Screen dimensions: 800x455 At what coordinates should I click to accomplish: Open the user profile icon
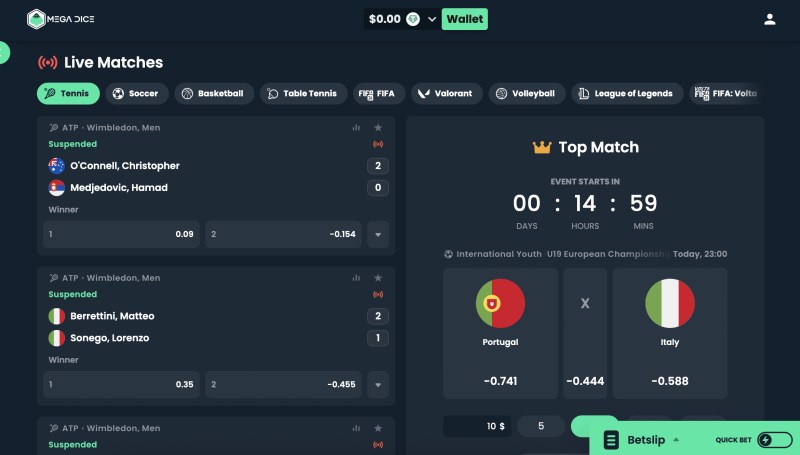coord(769,19)
